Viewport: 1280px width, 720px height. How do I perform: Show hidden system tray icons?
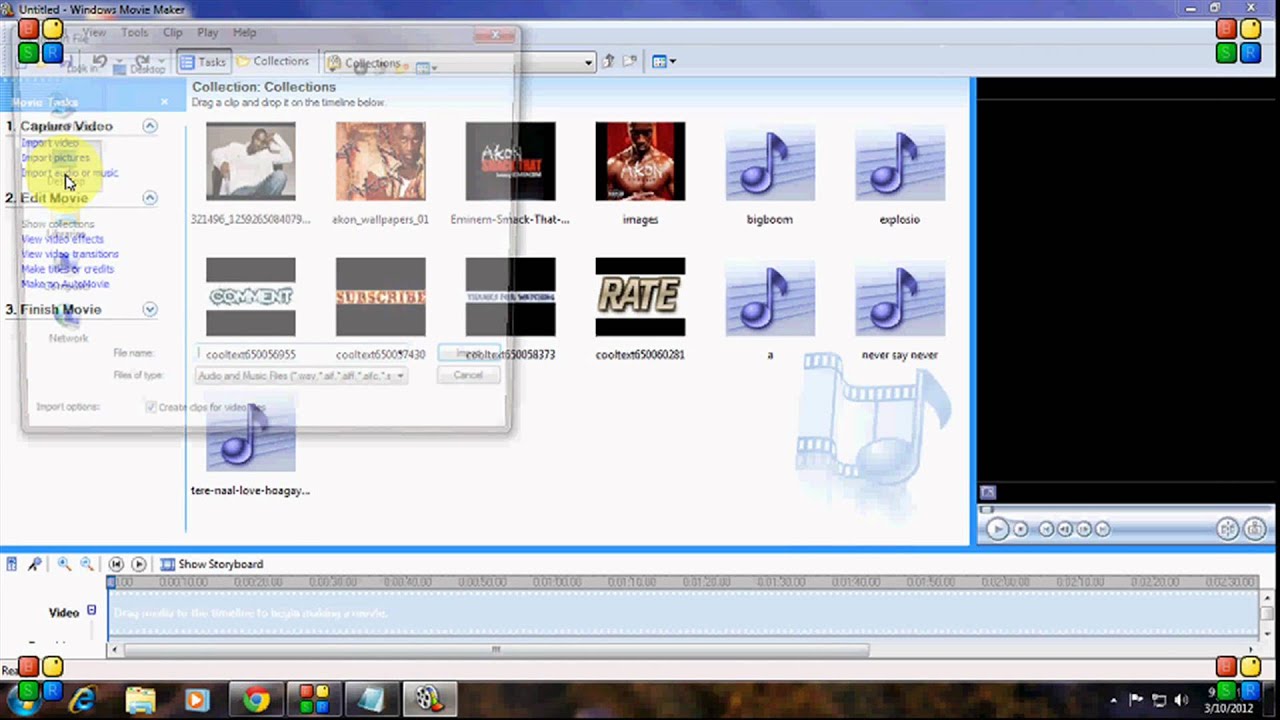click(x=1114, y=700)
